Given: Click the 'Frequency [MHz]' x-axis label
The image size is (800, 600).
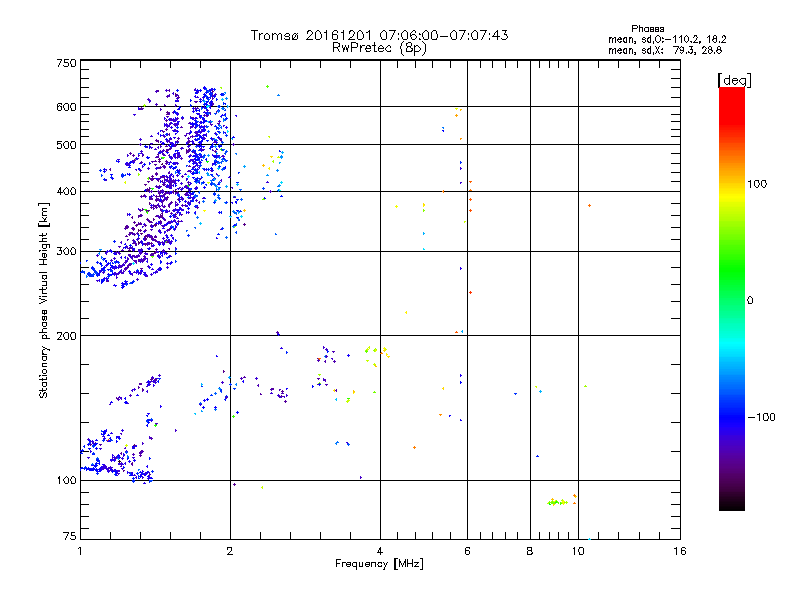Looking at the screenshot, I should pos(379,564).
